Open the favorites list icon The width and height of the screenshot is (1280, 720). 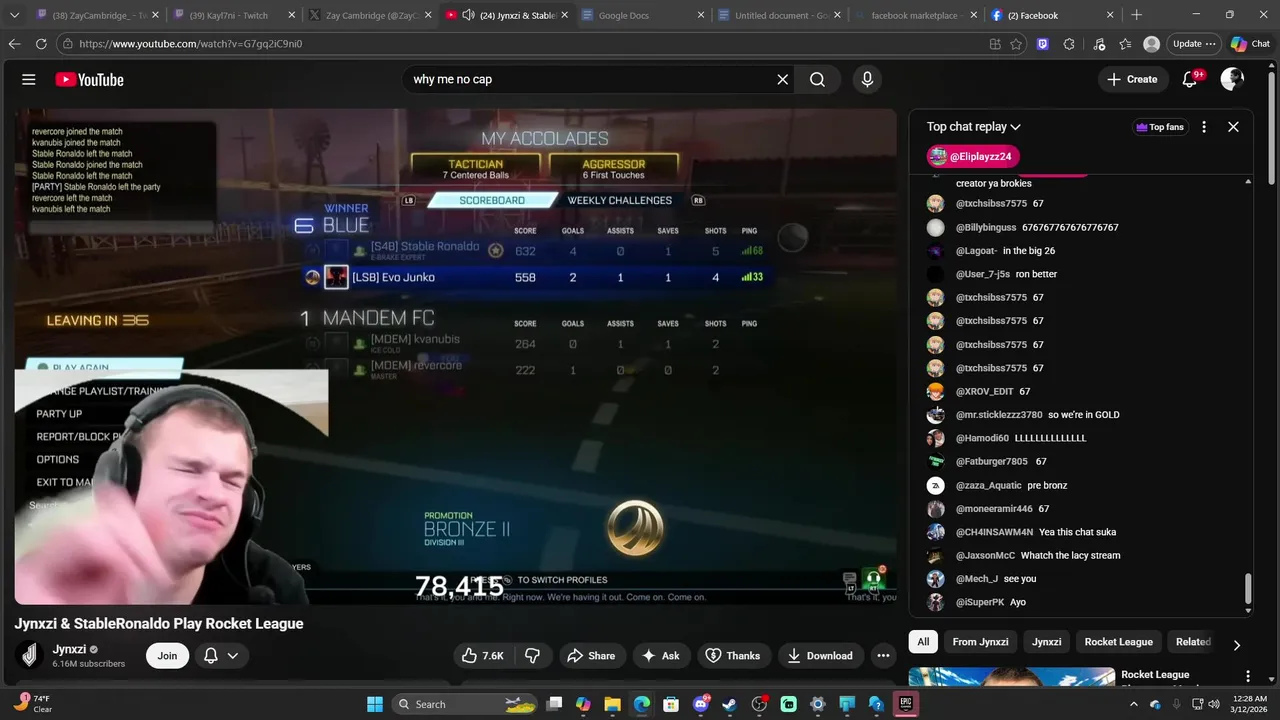pyautogui.click(x=1126, y=44)
